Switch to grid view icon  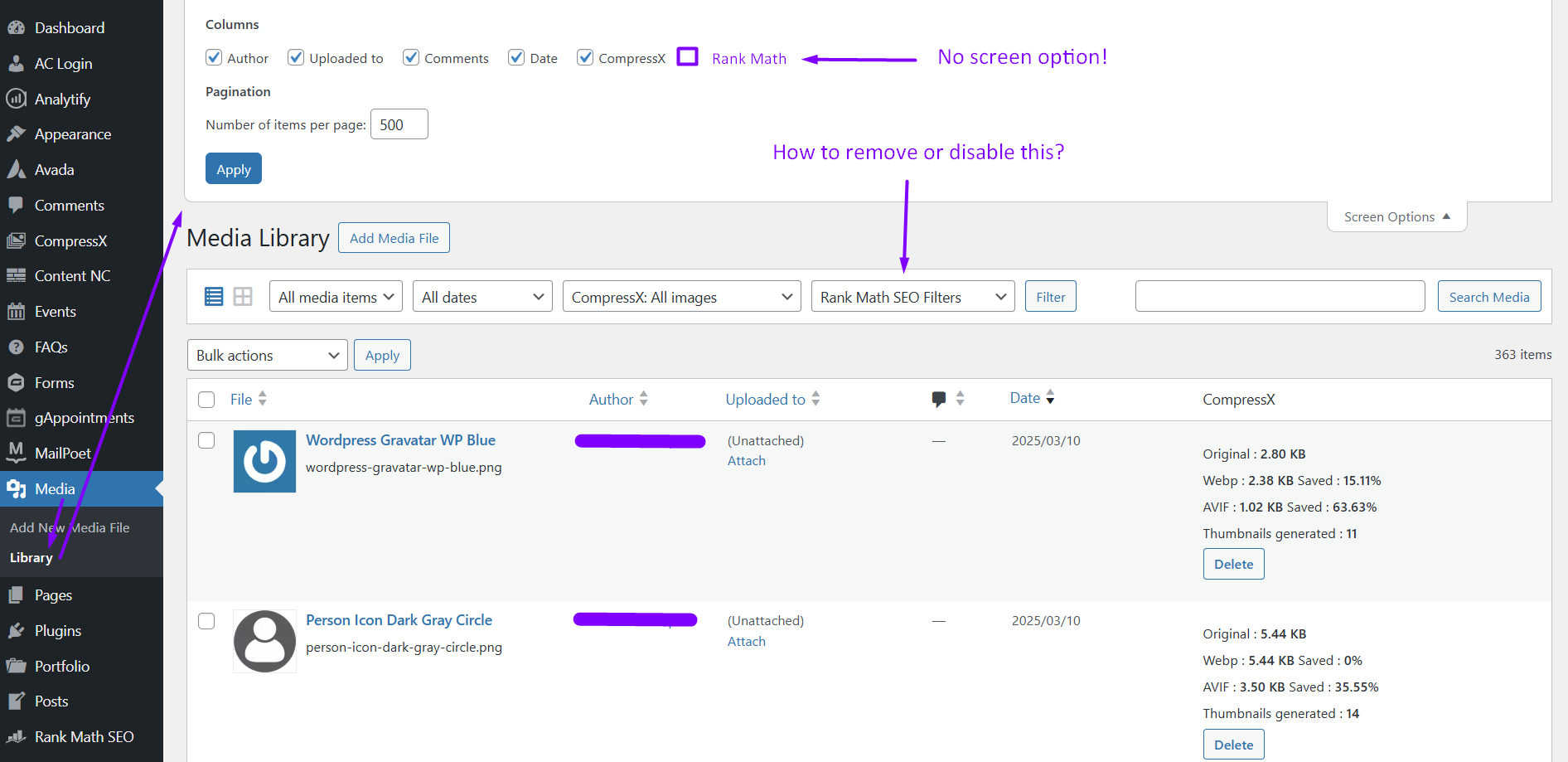(x=243, y=296)
